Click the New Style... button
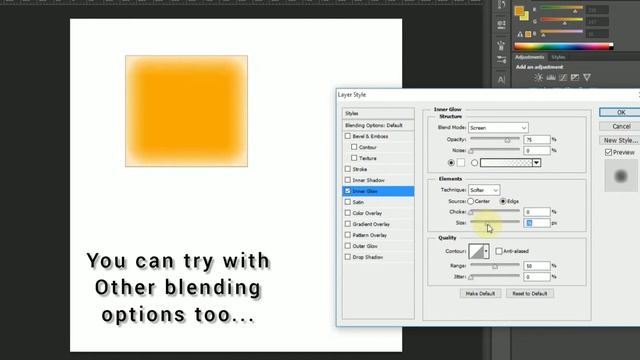Screen dimensions: 640x360 (620, 140)
